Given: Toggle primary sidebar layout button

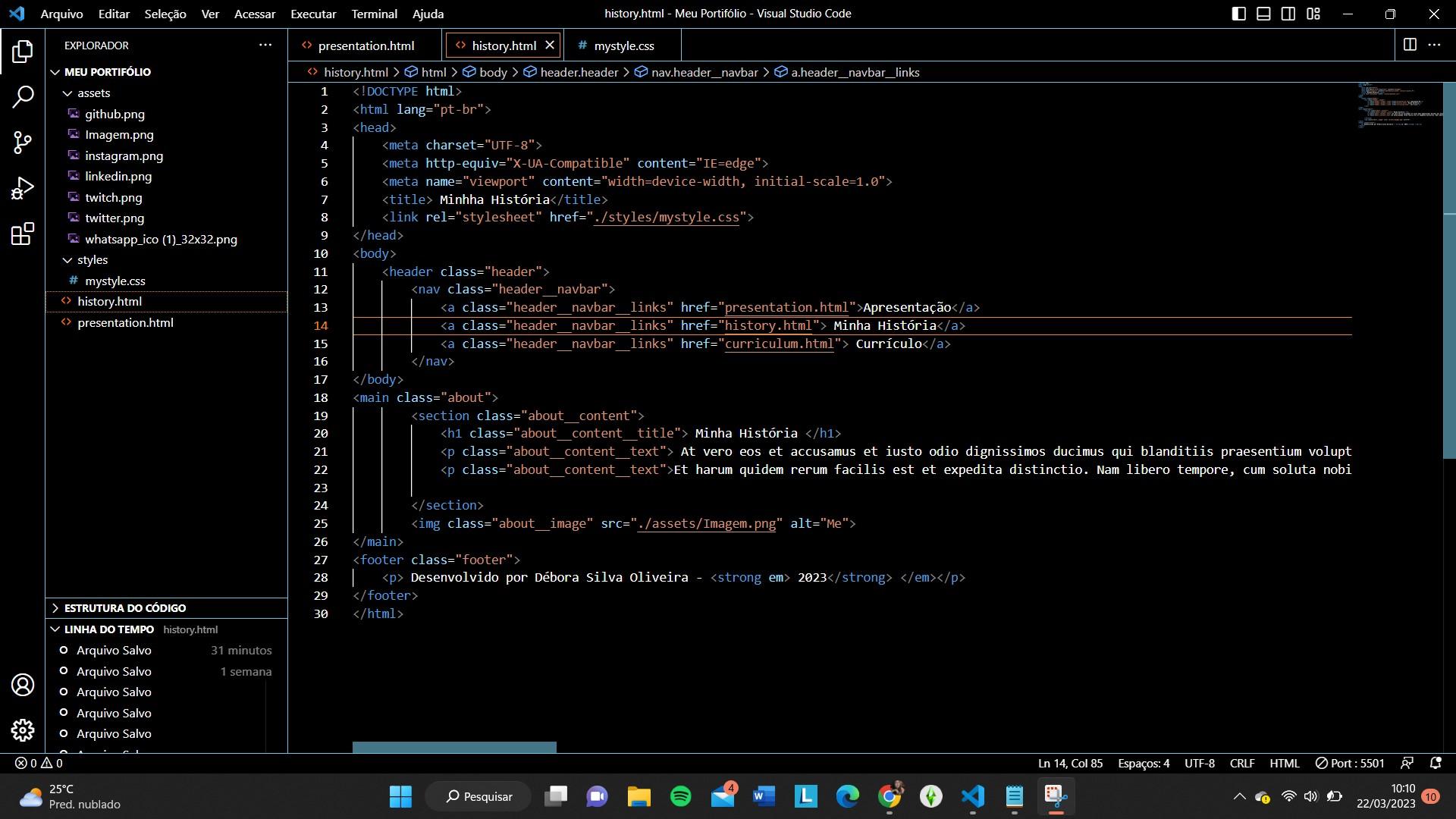Looking at the screenshot, I should click(1238, 14).
